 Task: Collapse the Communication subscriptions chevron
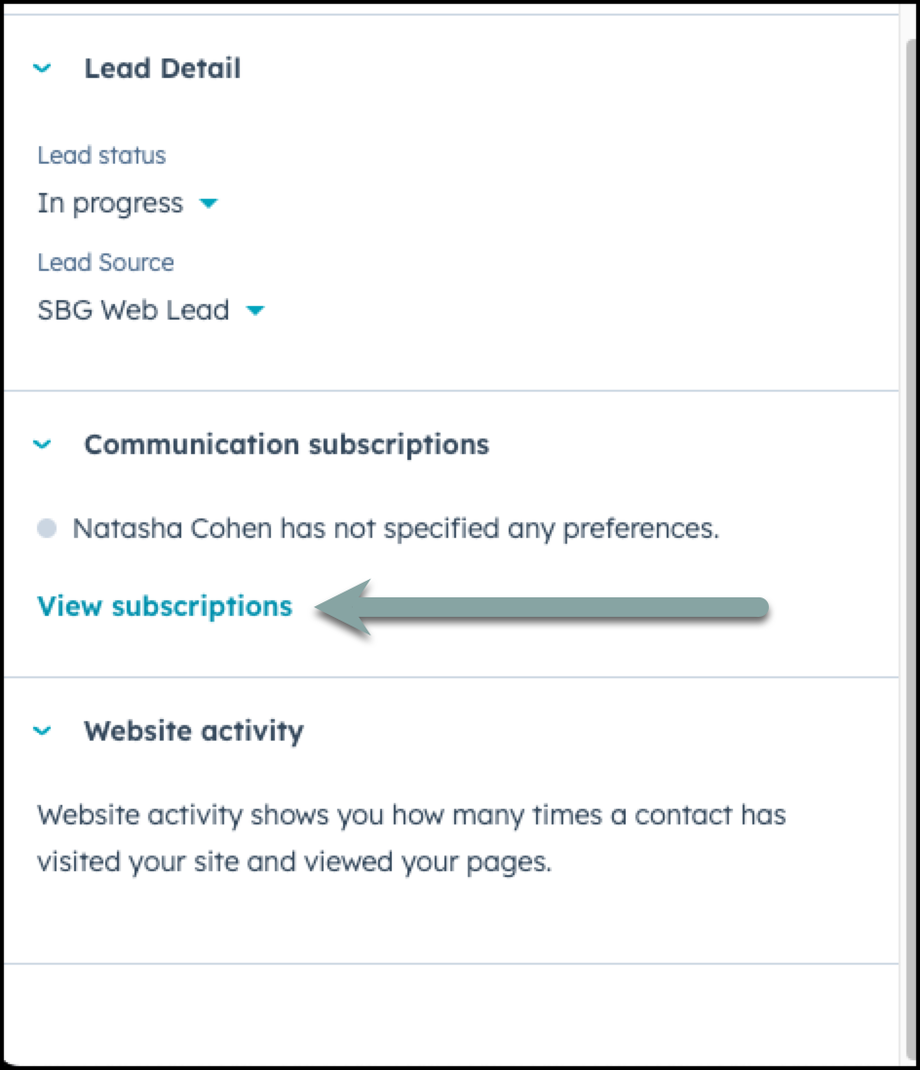pos(42,445)
